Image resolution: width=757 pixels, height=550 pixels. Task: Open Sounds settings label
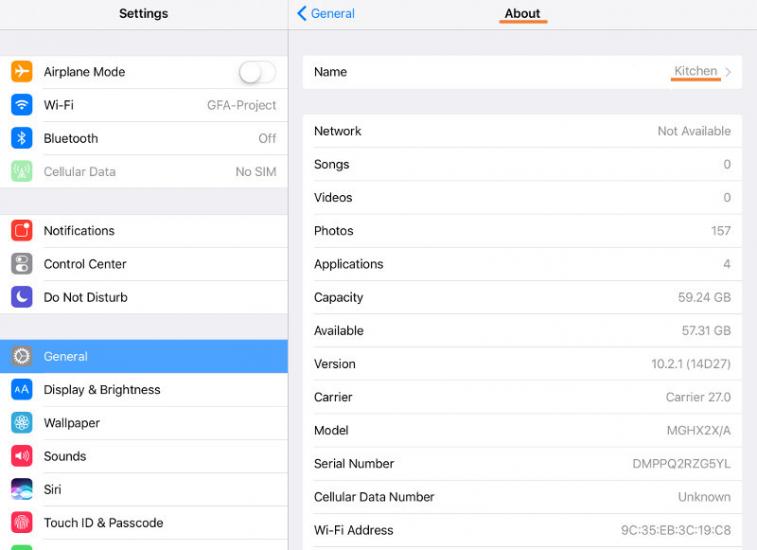pos(65,456)
